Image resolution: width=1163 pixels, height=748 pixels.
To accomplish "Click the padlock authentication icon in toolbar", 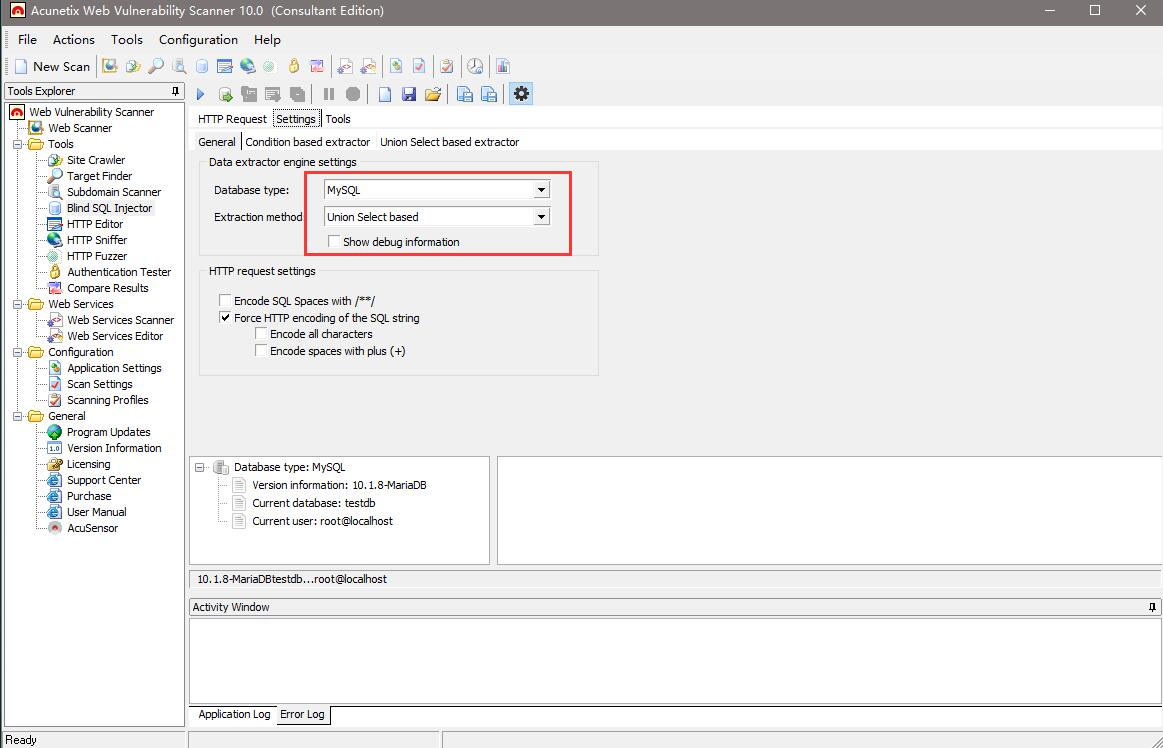I will coord(294,66).
